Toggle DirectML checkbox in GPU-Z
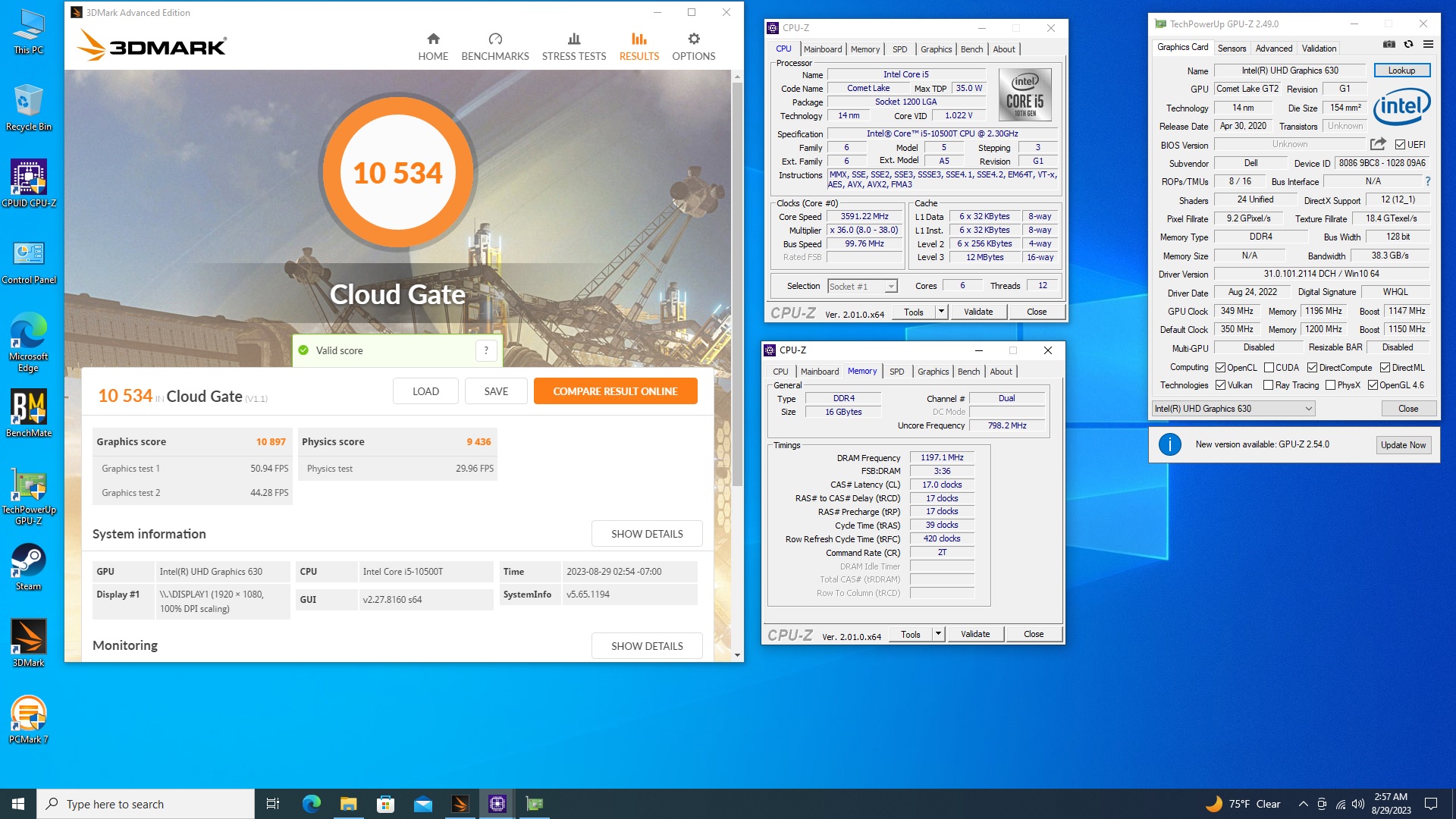Viewport: 1456px width, 819px height. (1385, 368)
